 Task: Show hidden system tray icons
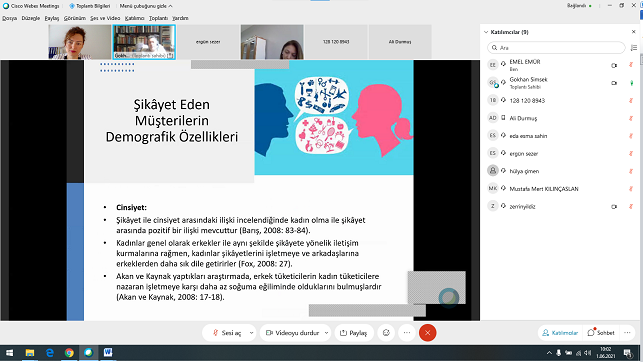coord(549,353)
